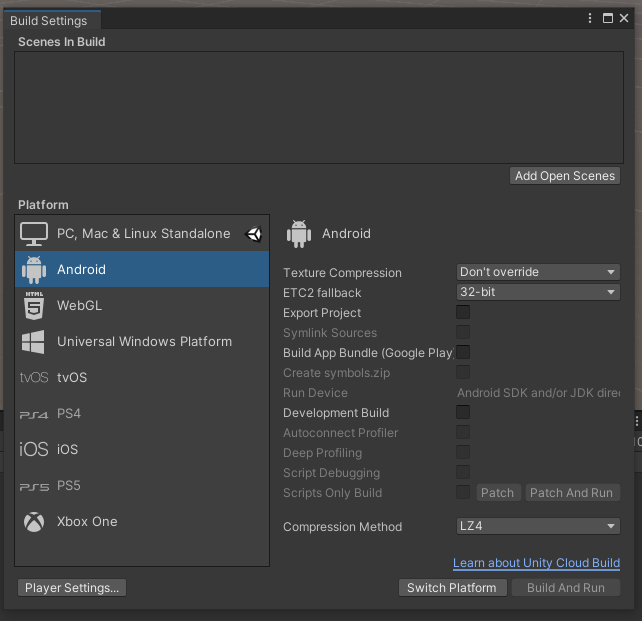
Task: Open the Build Settings window options menu
Action: tap(590, 18)
